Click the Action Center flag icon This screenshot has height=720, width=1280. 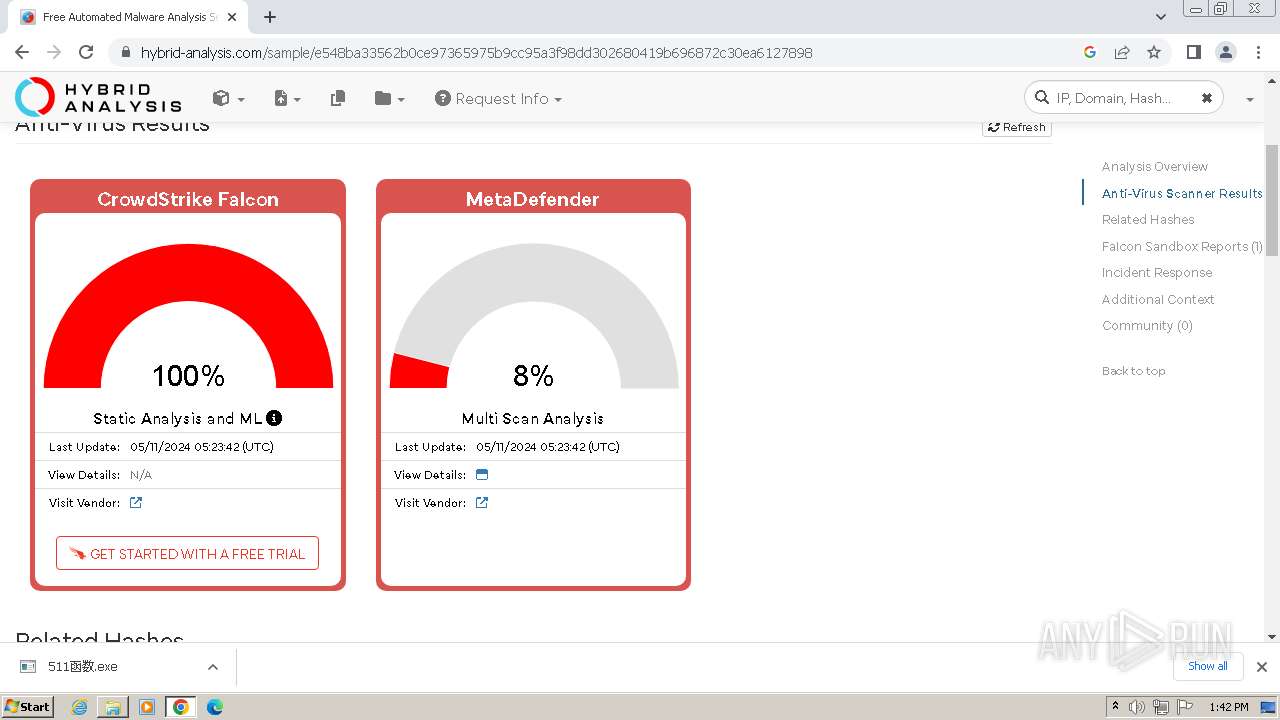point(1183,707)
